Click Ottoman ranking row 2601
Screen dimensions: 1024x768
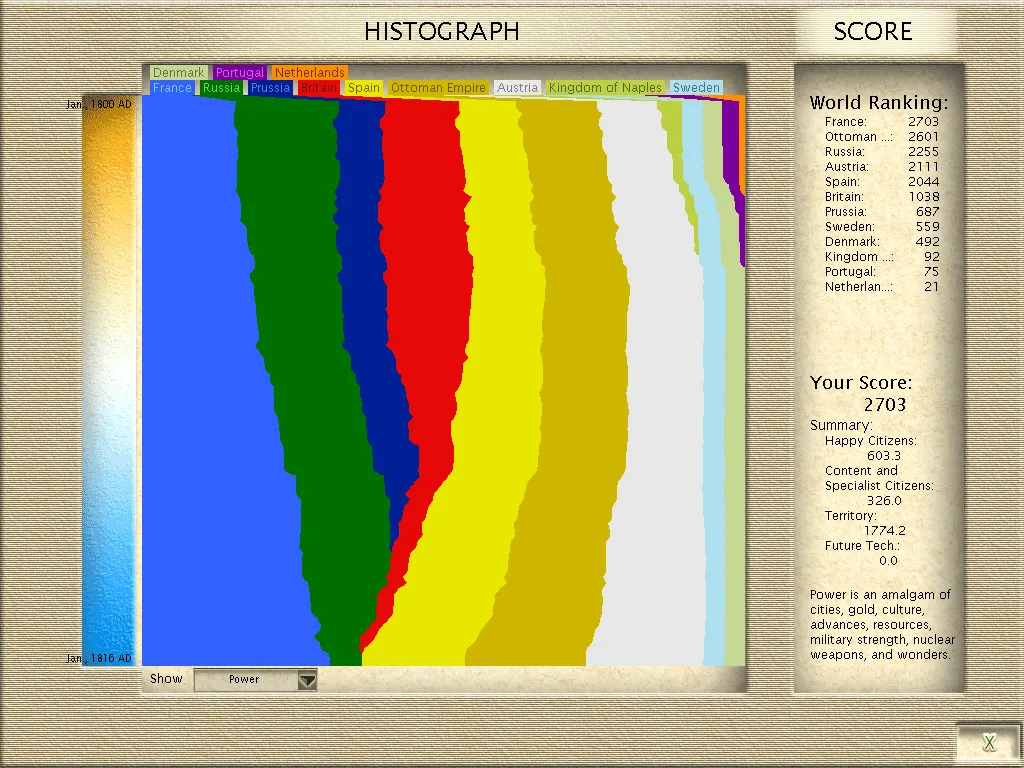882,136
